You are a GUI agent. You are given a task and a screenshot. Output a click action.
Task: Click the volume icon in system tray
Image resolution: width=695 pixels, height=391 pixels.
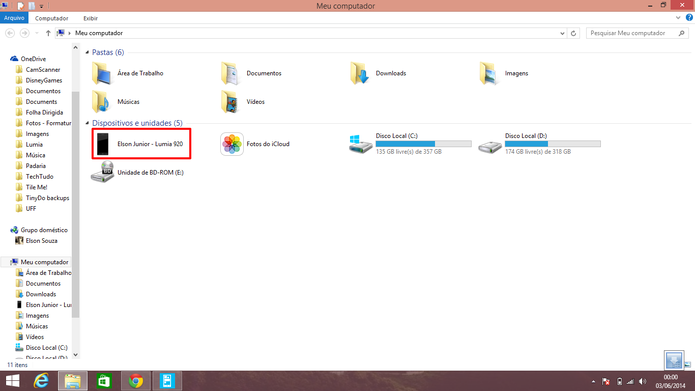(x=643, y=382)
